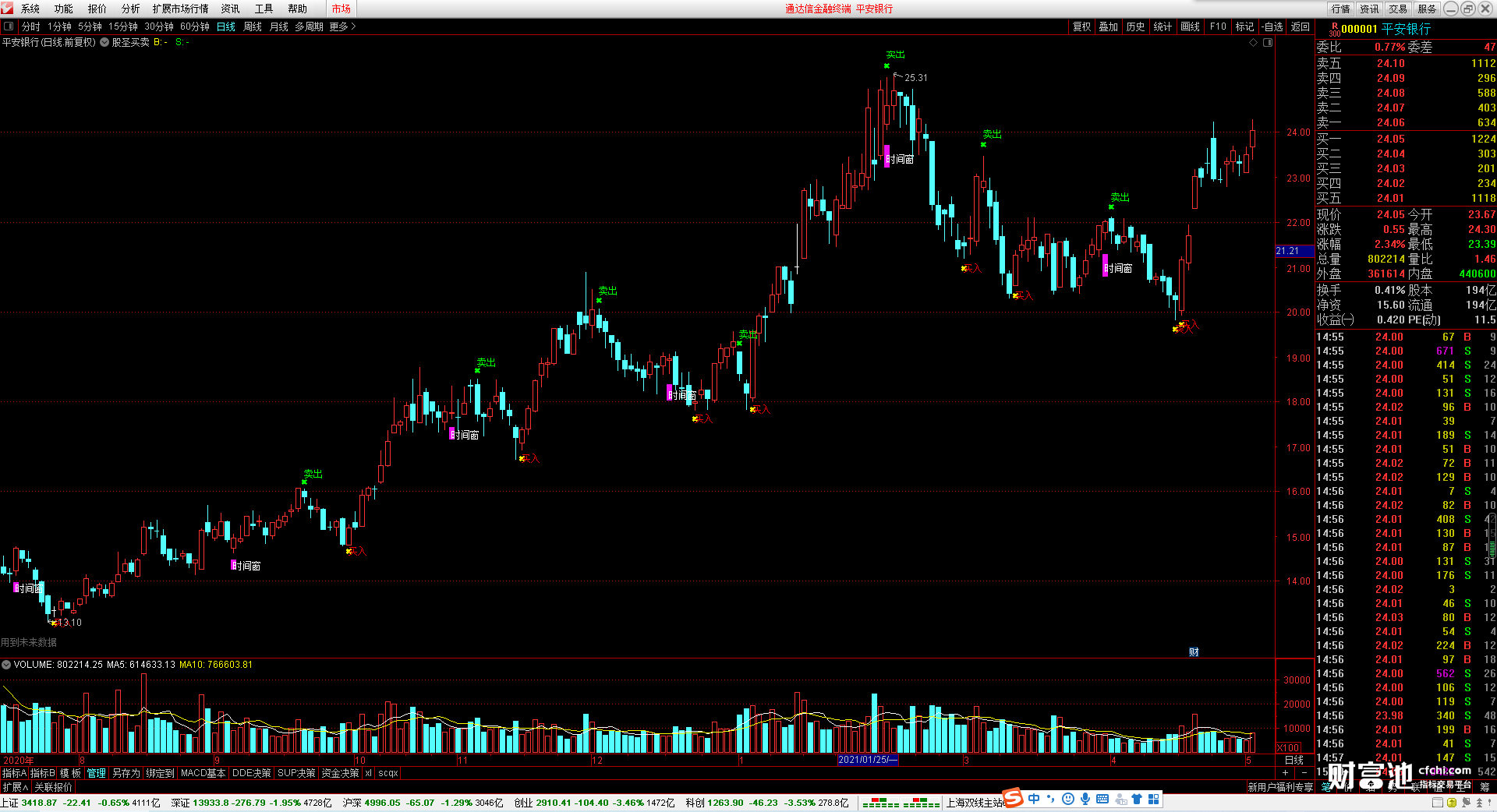
Task: Click the 叠加 overlay button
Action: tap(1109, 26)
